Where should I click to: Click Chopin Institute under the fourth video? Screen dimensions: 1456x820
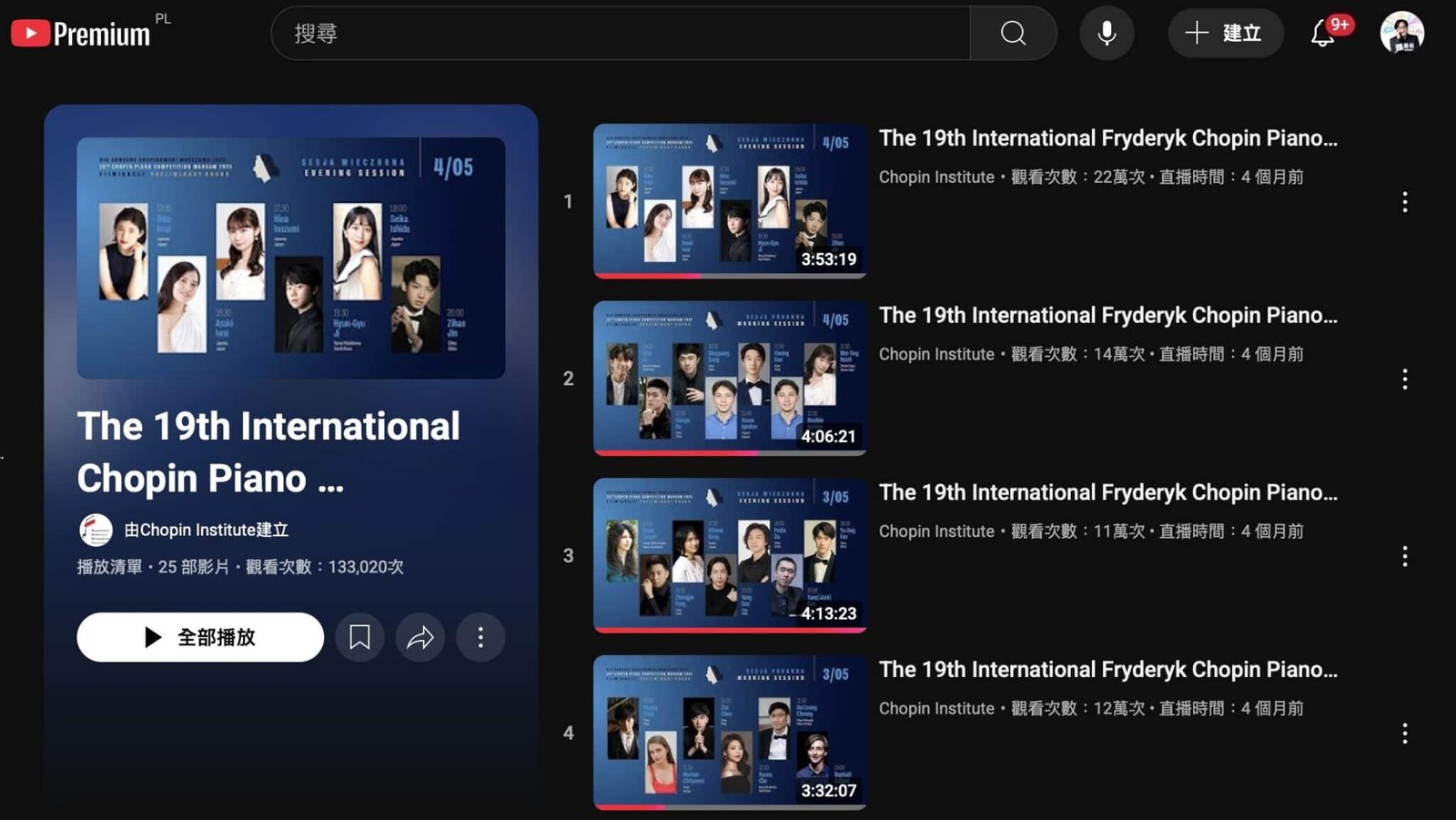pyautogui.click(x=936, y=708)
